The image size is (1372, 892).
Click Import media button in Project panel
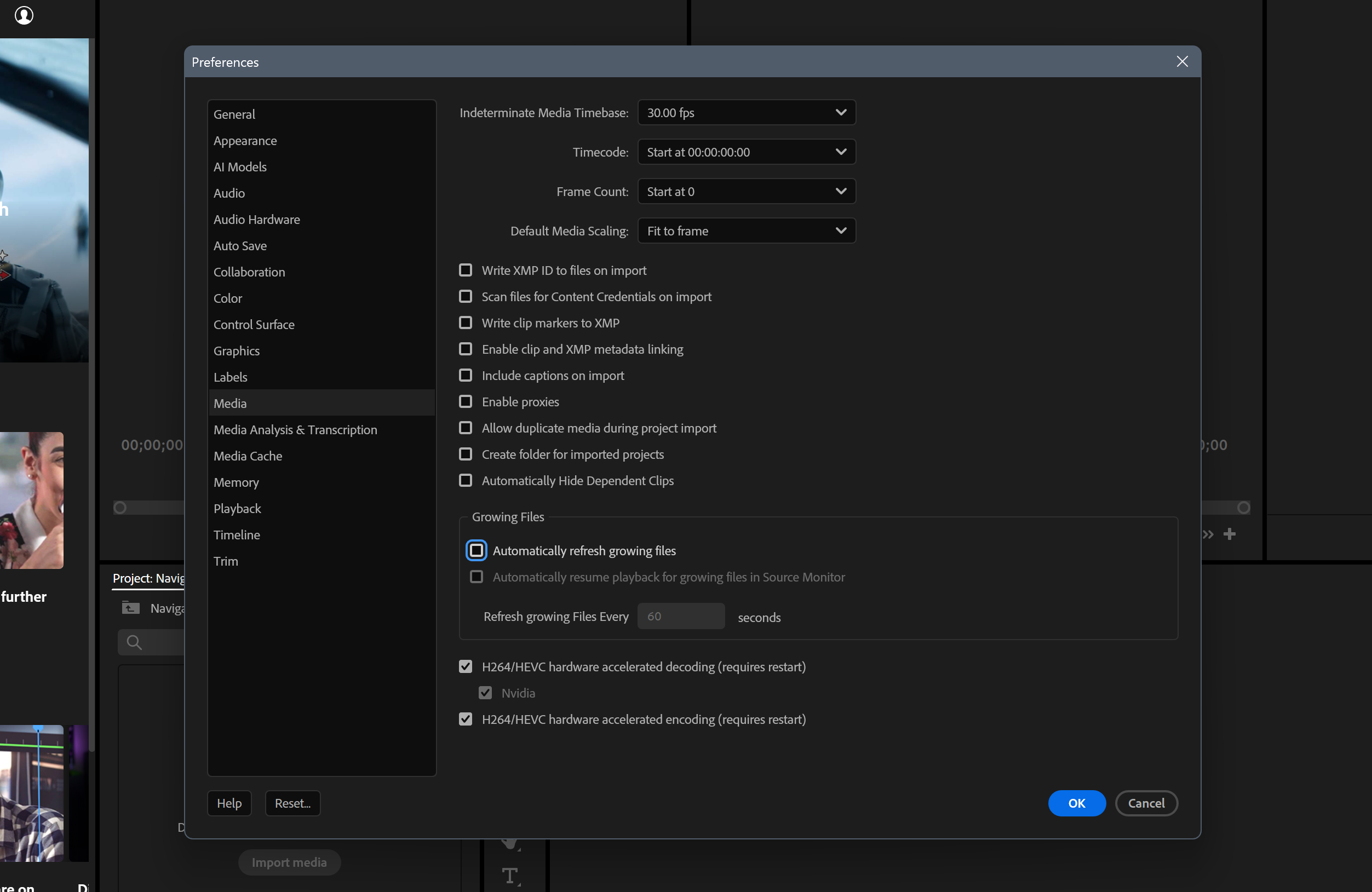[x=289, y=862]
